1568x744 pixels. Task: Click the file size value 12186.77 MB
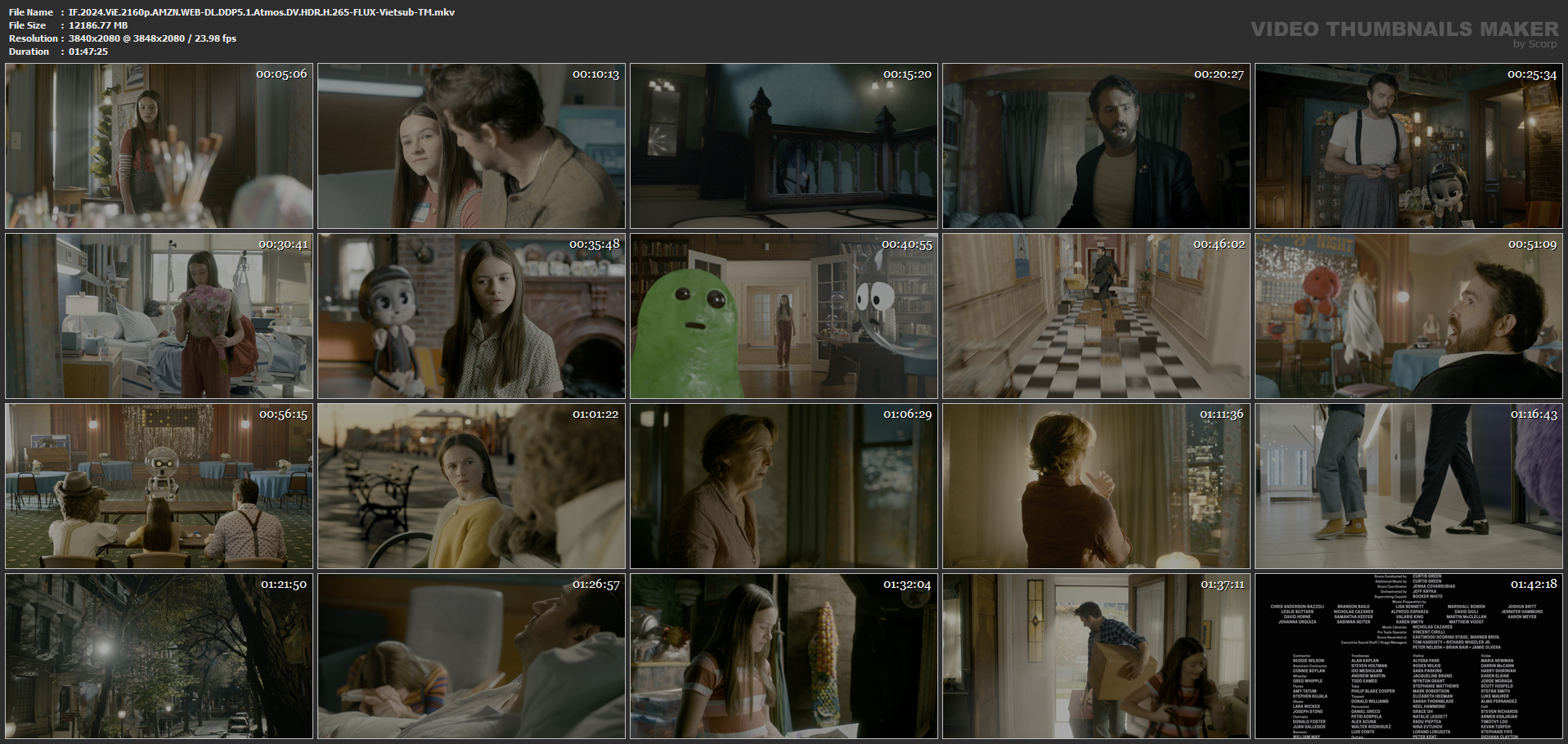click(x=98, y=25)
